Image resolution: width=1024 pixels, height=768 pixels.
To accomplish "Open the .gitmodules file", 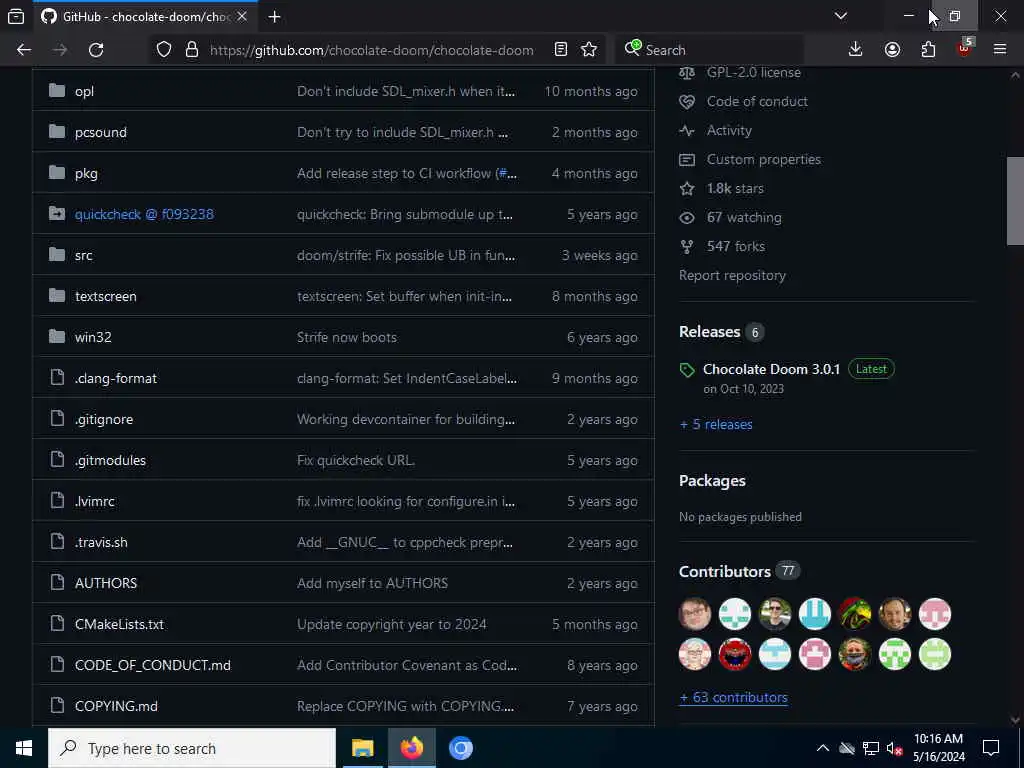I will [x=110, y=460].
